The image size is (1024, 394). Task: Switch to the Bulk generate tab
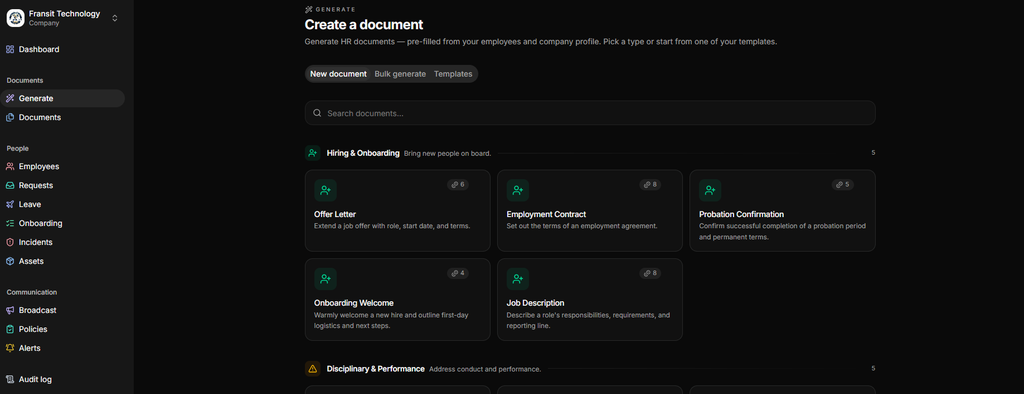400,74
